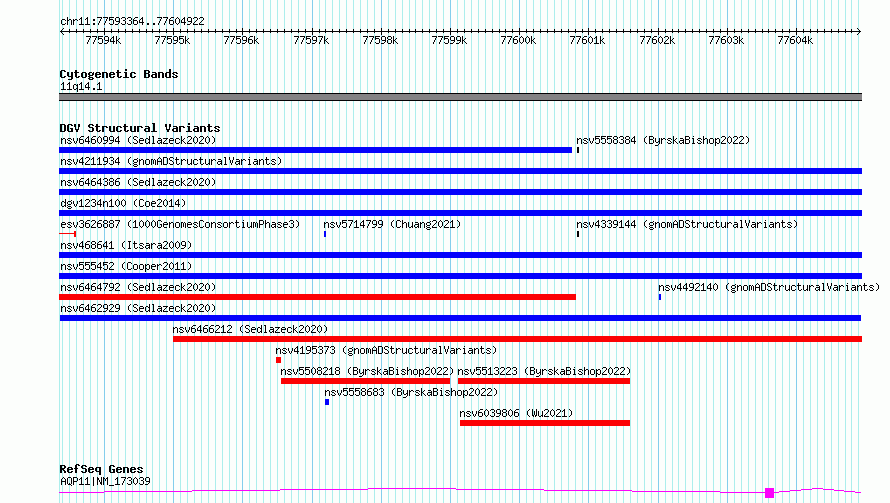The width and height of the screenshot is (890, 503).
Task: Click the 77595k ruler tick label
Action: point(172,41)
